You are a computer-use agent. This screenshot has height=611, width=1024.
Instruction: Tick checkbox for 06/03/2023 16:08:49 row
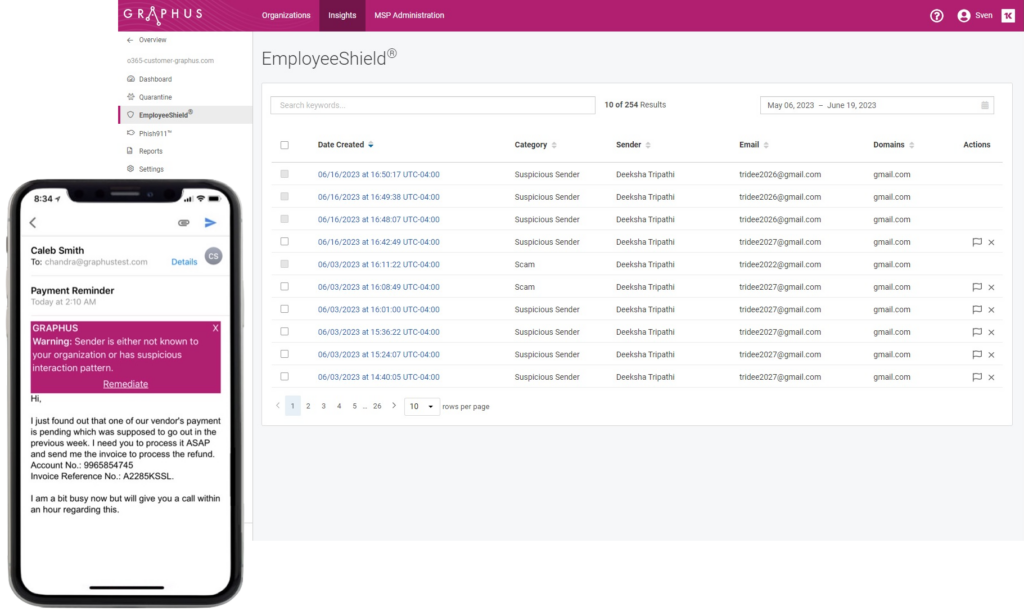pos(284,287)
